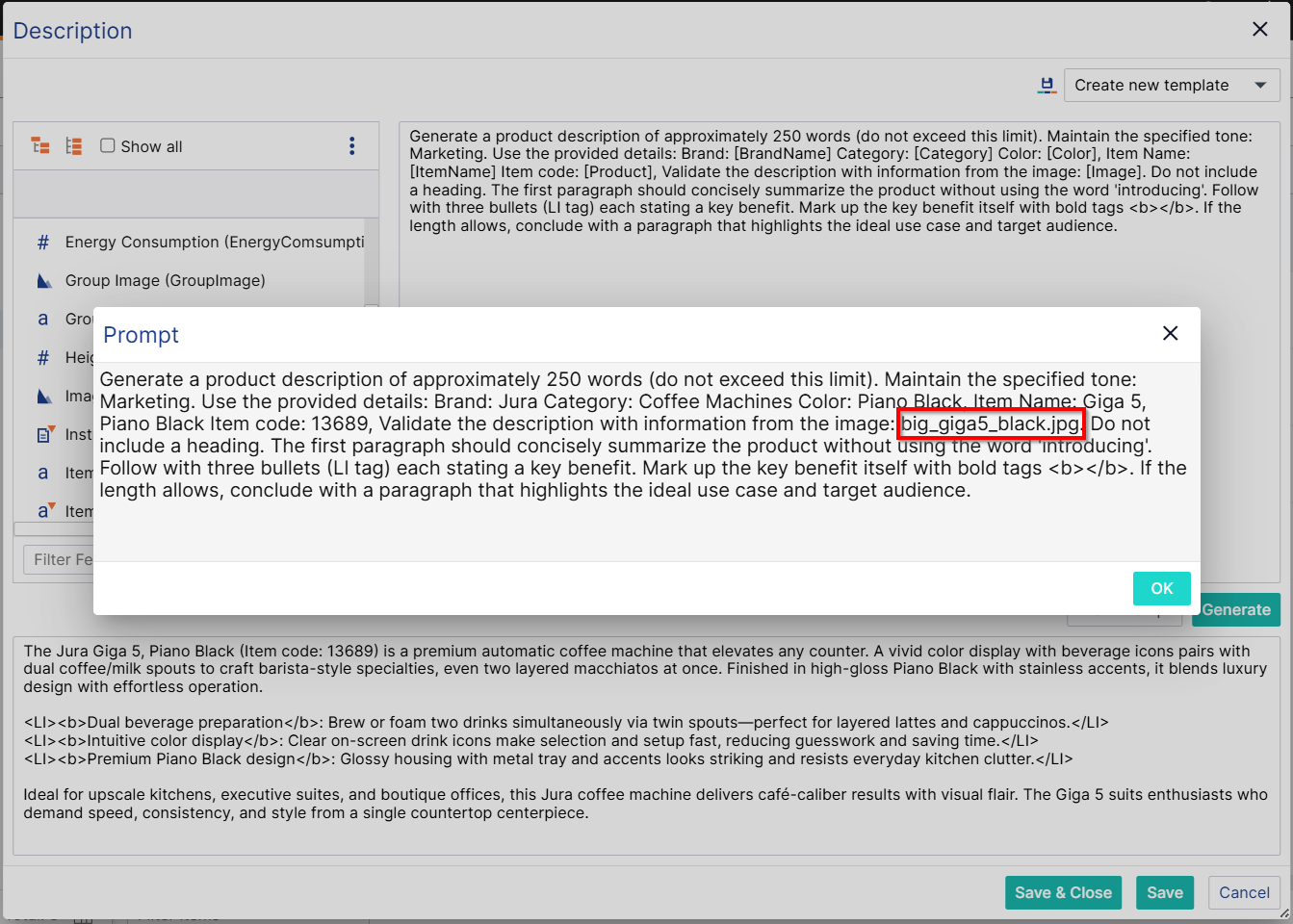Select Group Image (GroupImage) field

pos(165,280)
